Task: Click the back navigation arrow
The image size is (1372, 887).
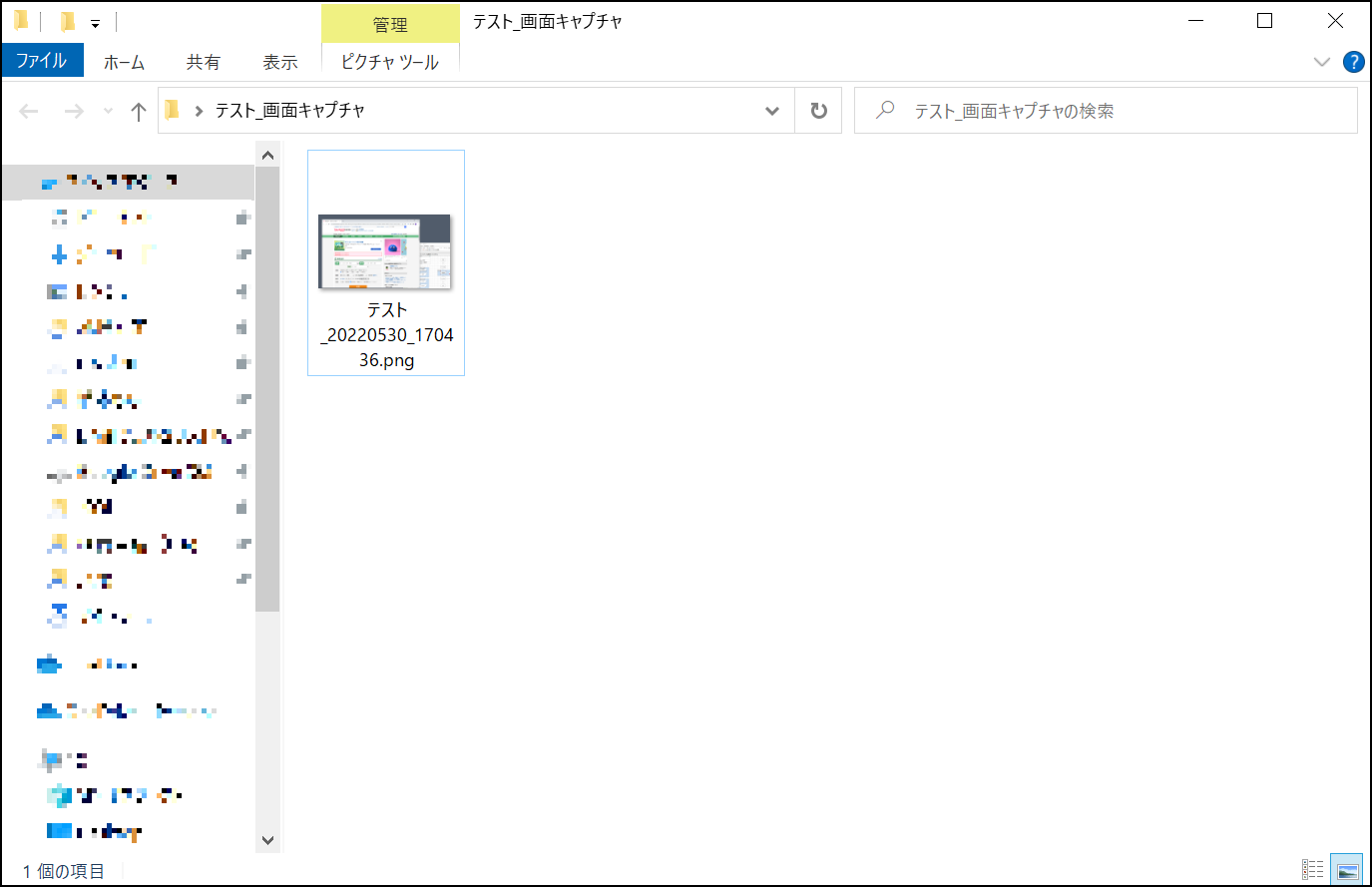Action: [28, 110]
